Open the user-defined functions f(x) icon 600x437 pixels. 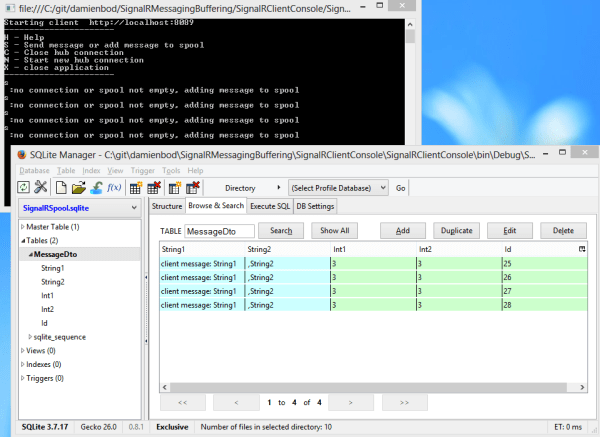pos(114,188)
